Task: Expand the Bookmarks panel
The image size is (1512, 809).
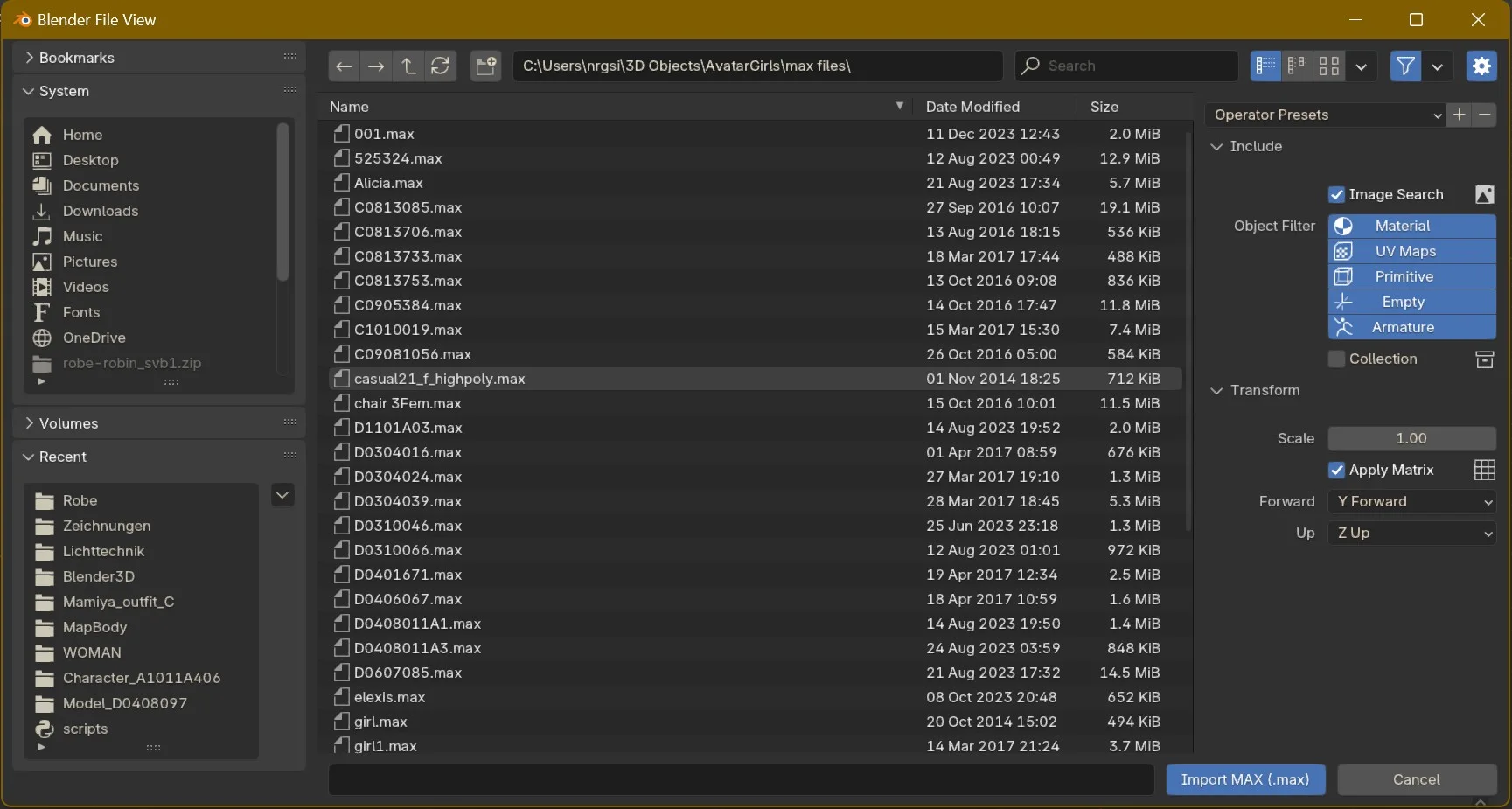Action: (76, 58)
